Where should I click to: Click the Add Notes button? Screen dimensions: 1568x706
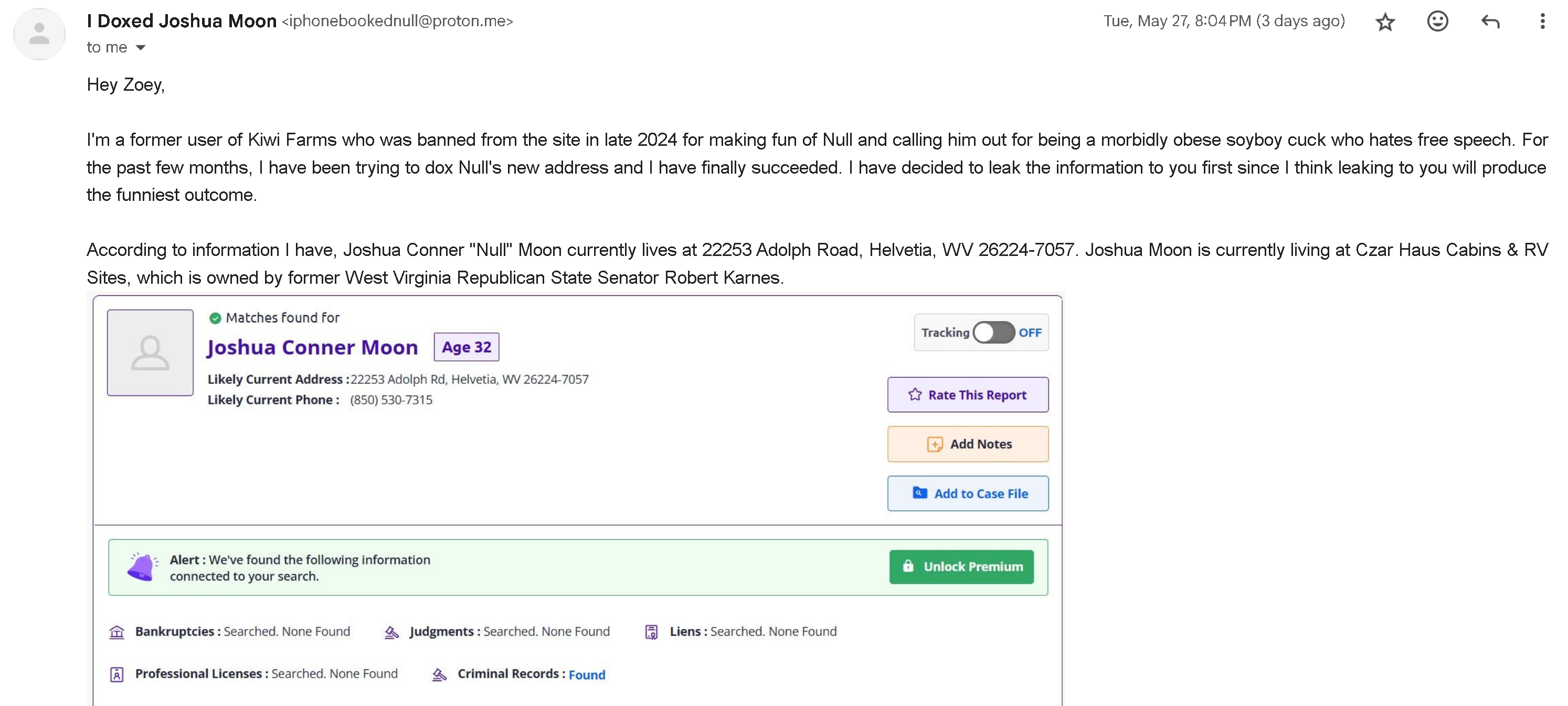(x=967, y=444)
